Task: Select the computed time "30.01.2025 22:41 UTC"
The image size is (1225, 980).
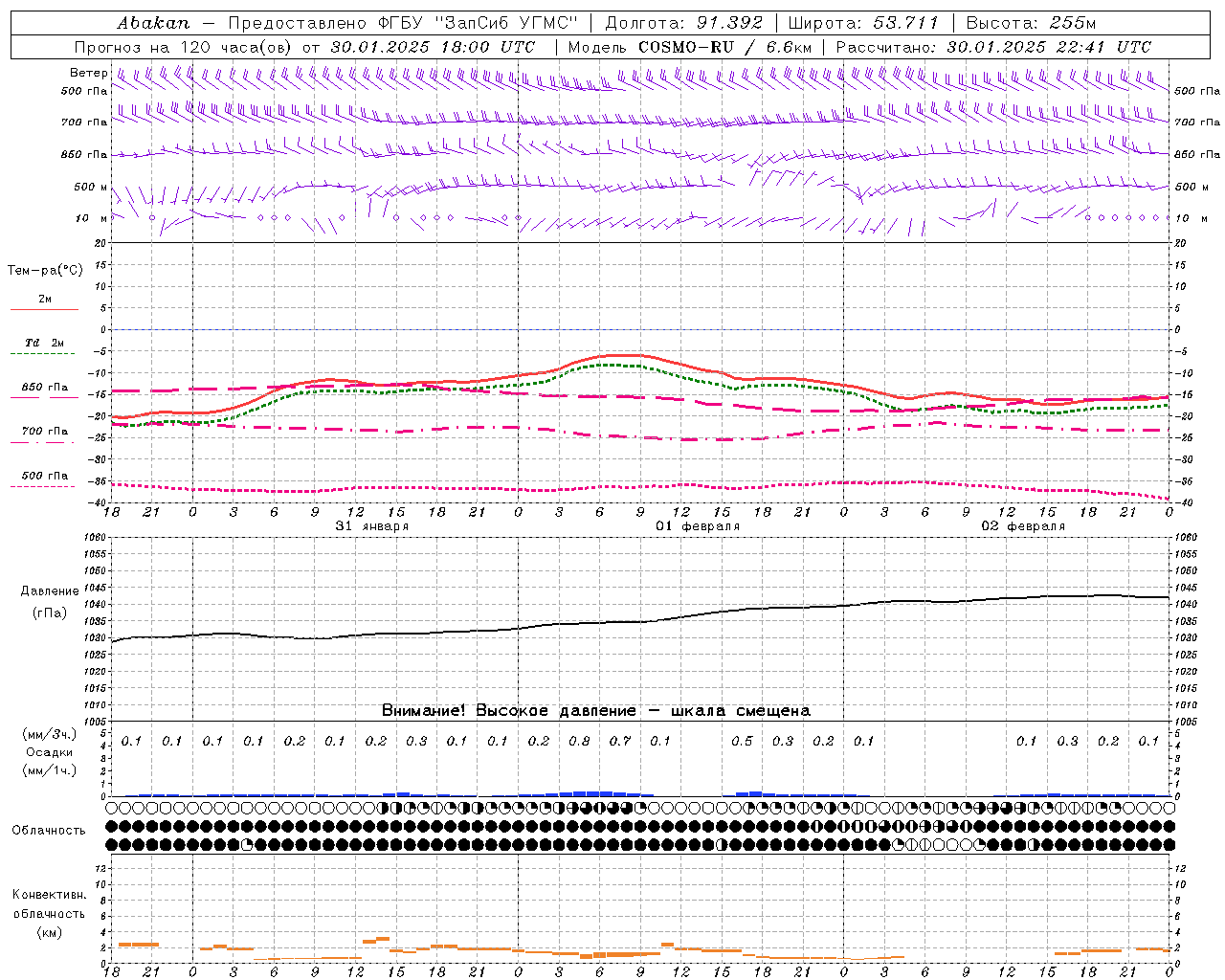Action: [1049, 47]
